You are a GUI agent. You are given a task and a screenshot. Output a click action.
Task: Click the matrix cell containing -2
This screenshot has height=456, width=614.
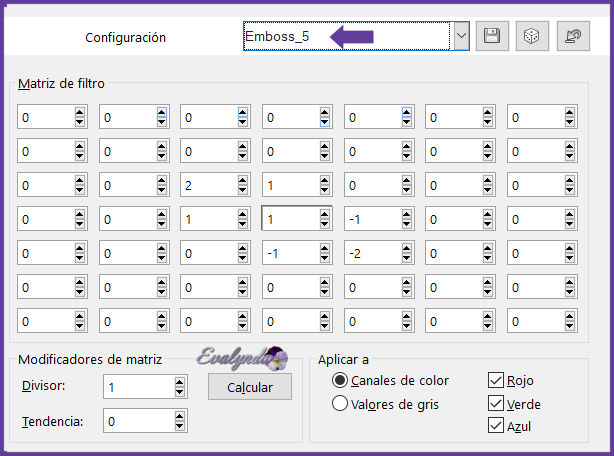(x=371, y=254)
